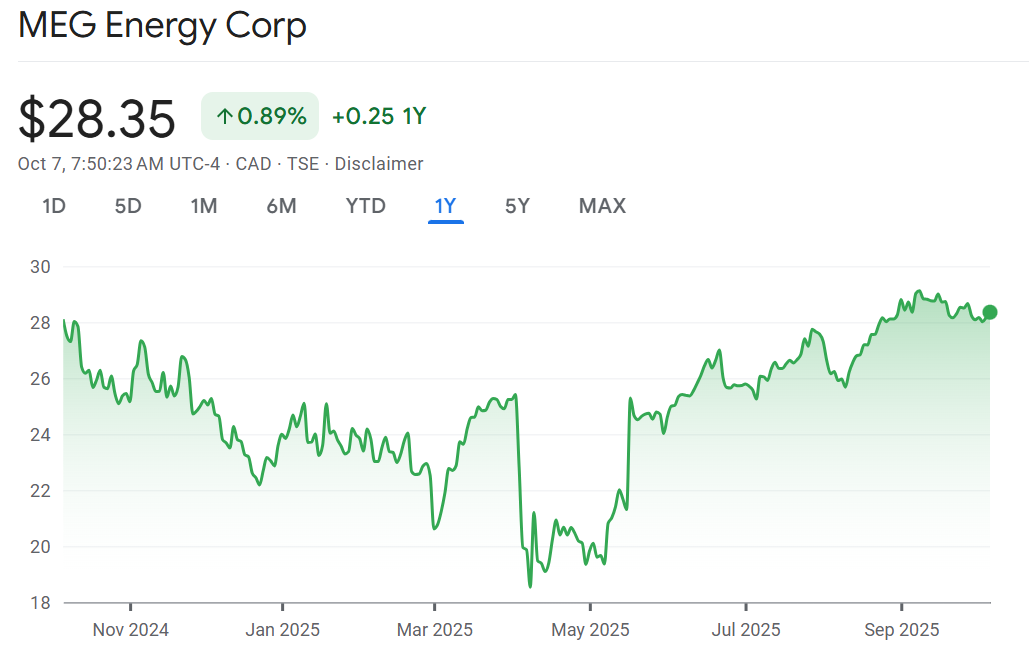The width and height of the screenshot is (1029, 657).
Task: Click the active 1Y tab
Action: (445, 206)
